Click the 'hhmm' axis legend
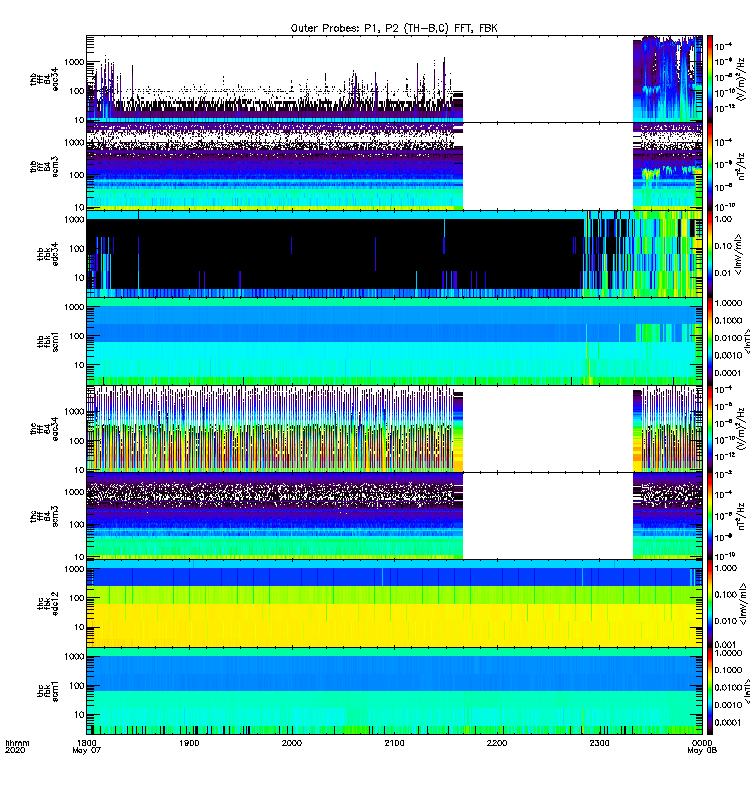The image size is (750, 800). tap(17, 743)
